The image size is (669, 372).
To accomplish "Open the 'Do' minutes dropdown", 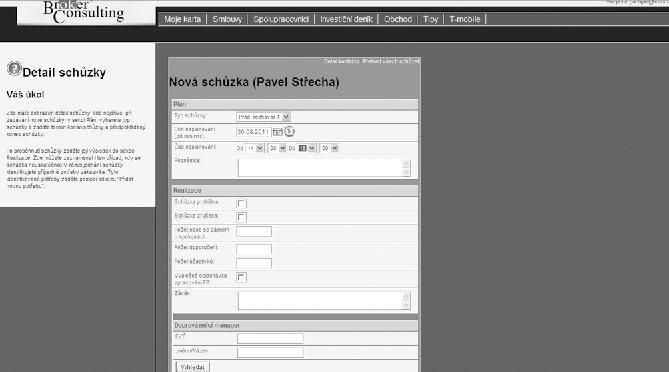I will click(329, 148).
